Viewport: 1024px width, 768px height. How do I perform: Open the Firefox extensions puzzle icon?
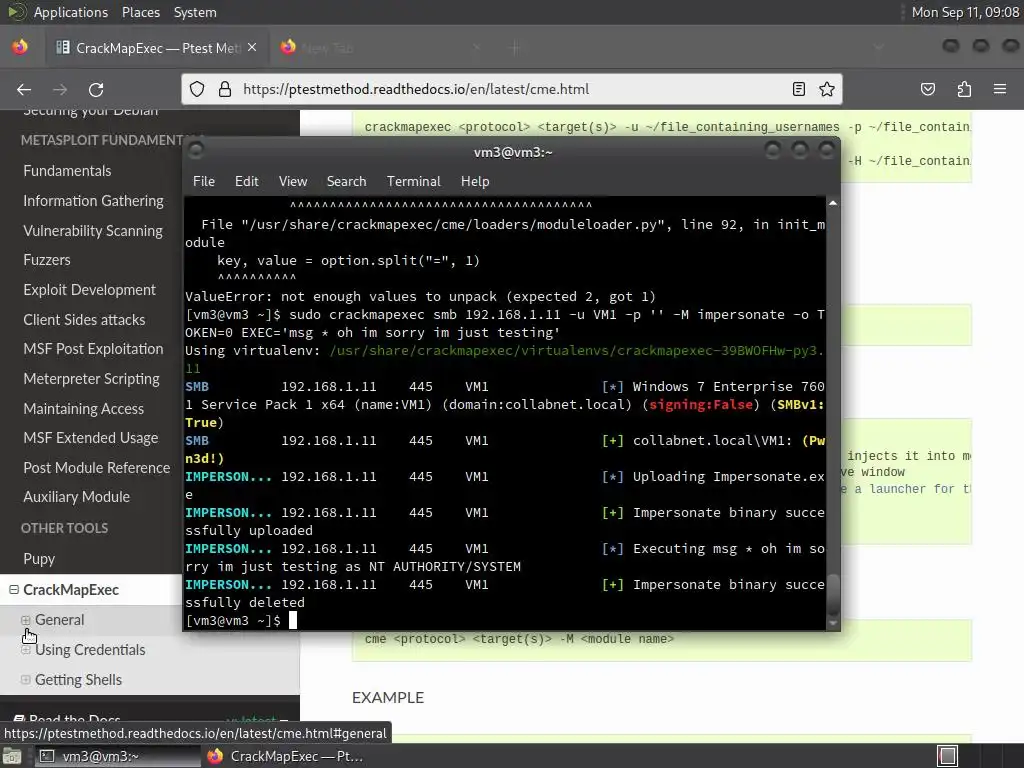964,89
